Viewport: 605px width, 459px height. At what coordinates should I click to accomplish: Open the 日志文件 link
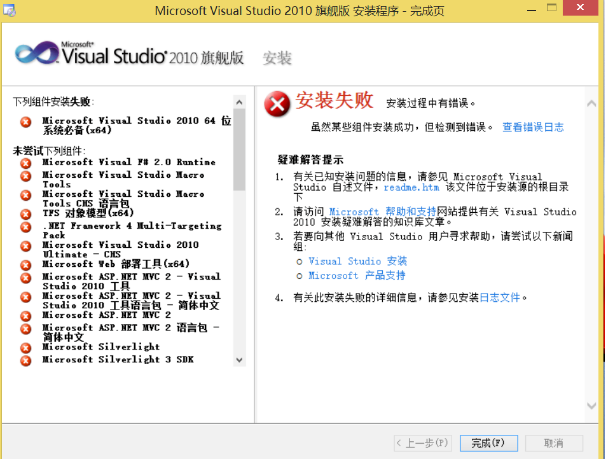tap(500, 297)
